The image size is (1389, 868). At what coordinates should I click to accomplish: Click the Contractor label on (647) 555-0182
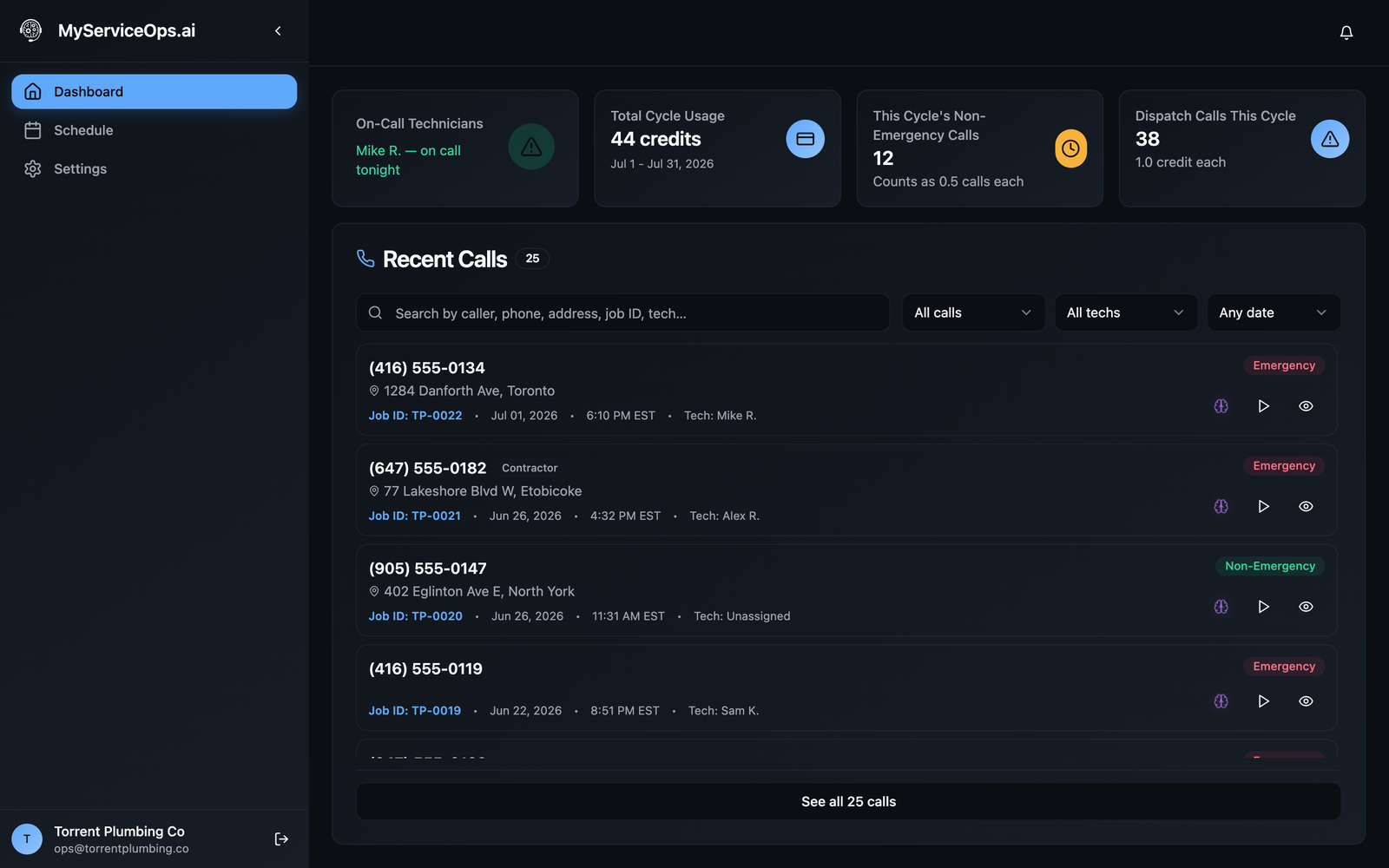click(530, 468)
